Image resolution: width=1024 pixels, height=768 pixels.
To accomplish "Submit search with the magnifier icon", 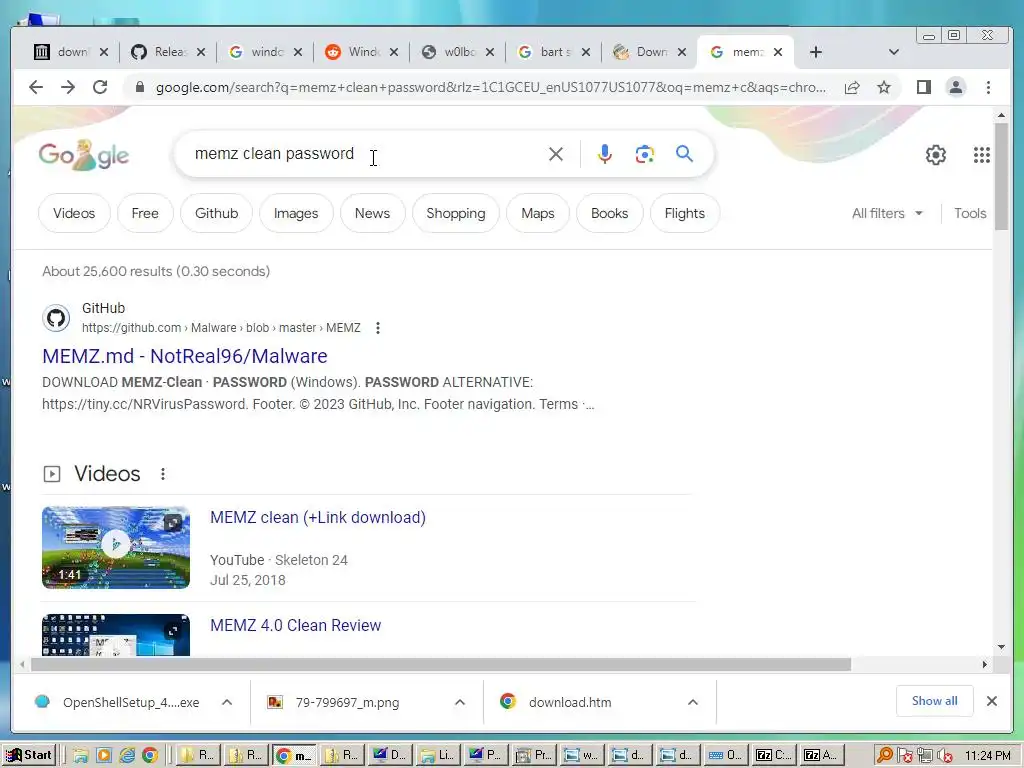I will point(684,153).
